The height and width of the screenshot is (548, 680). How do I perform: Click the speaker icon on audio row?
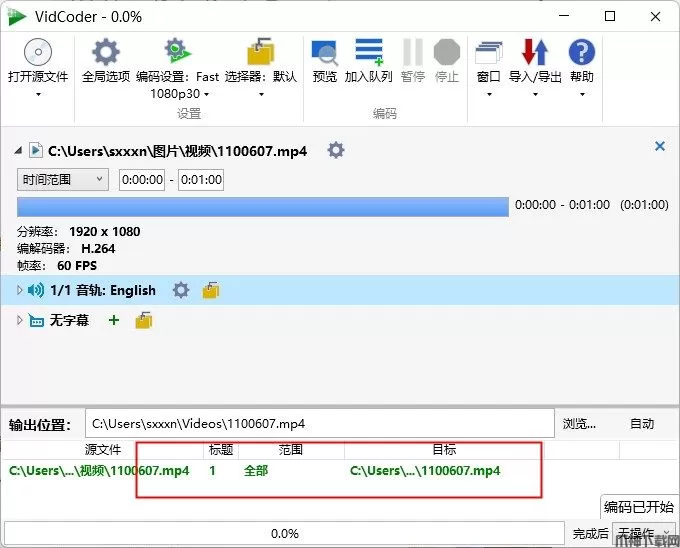click(36, 290)
